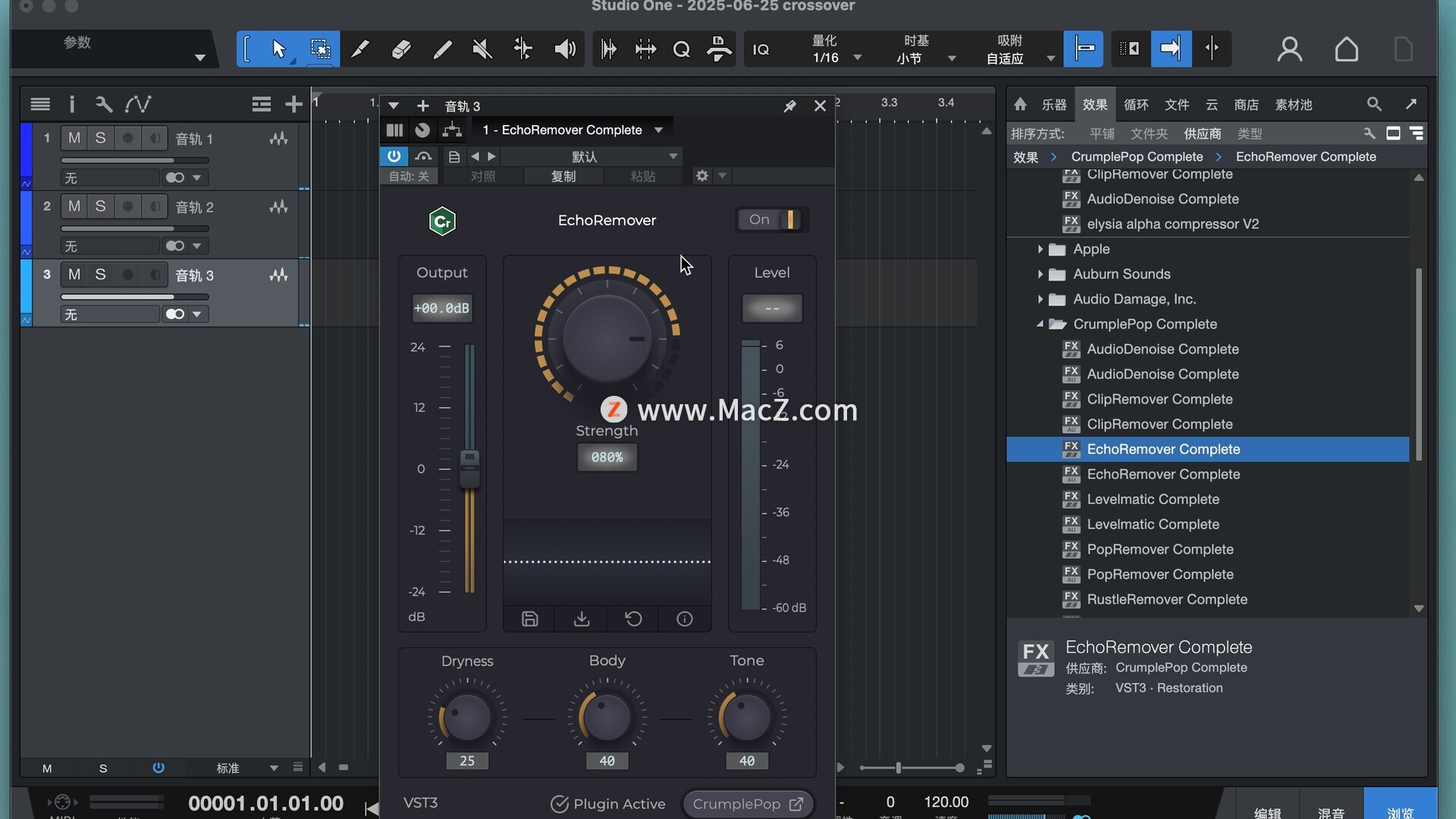Click the Output +00.0dB value field
The image size is (1456, 819).
442,308
